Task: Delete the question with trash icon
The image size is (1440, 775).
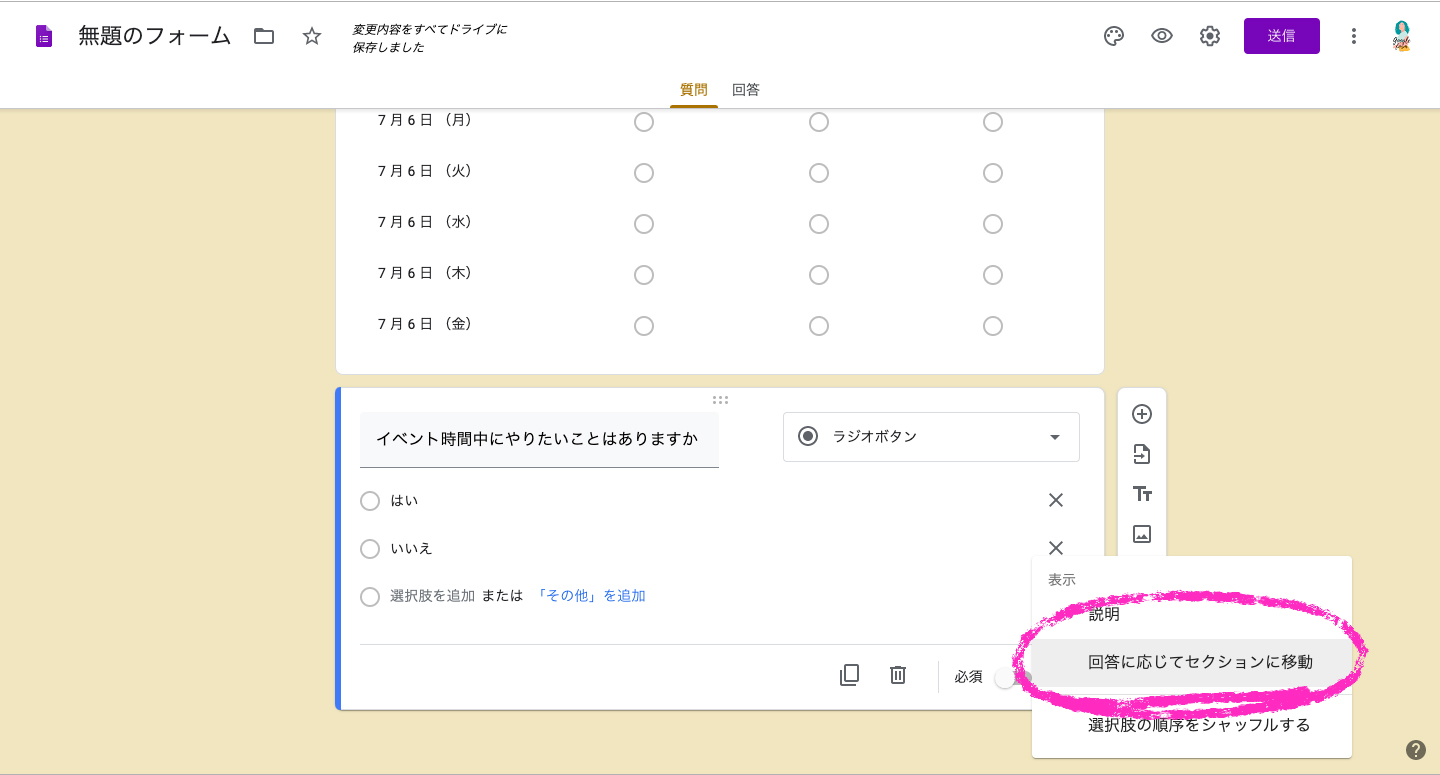Action: (x=898, y=675)
